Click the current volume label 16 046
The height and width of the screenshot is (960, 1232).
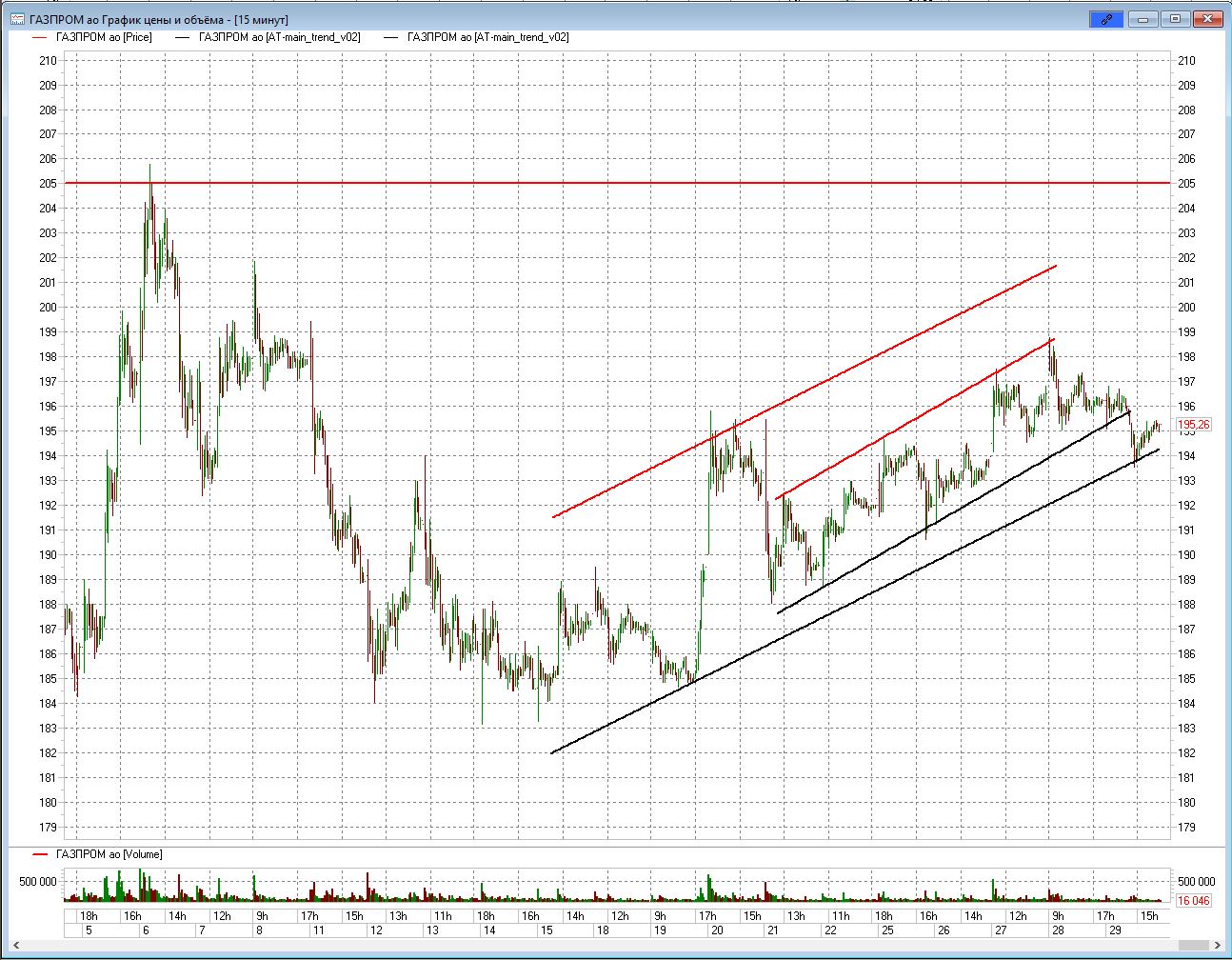point(1194,900)
